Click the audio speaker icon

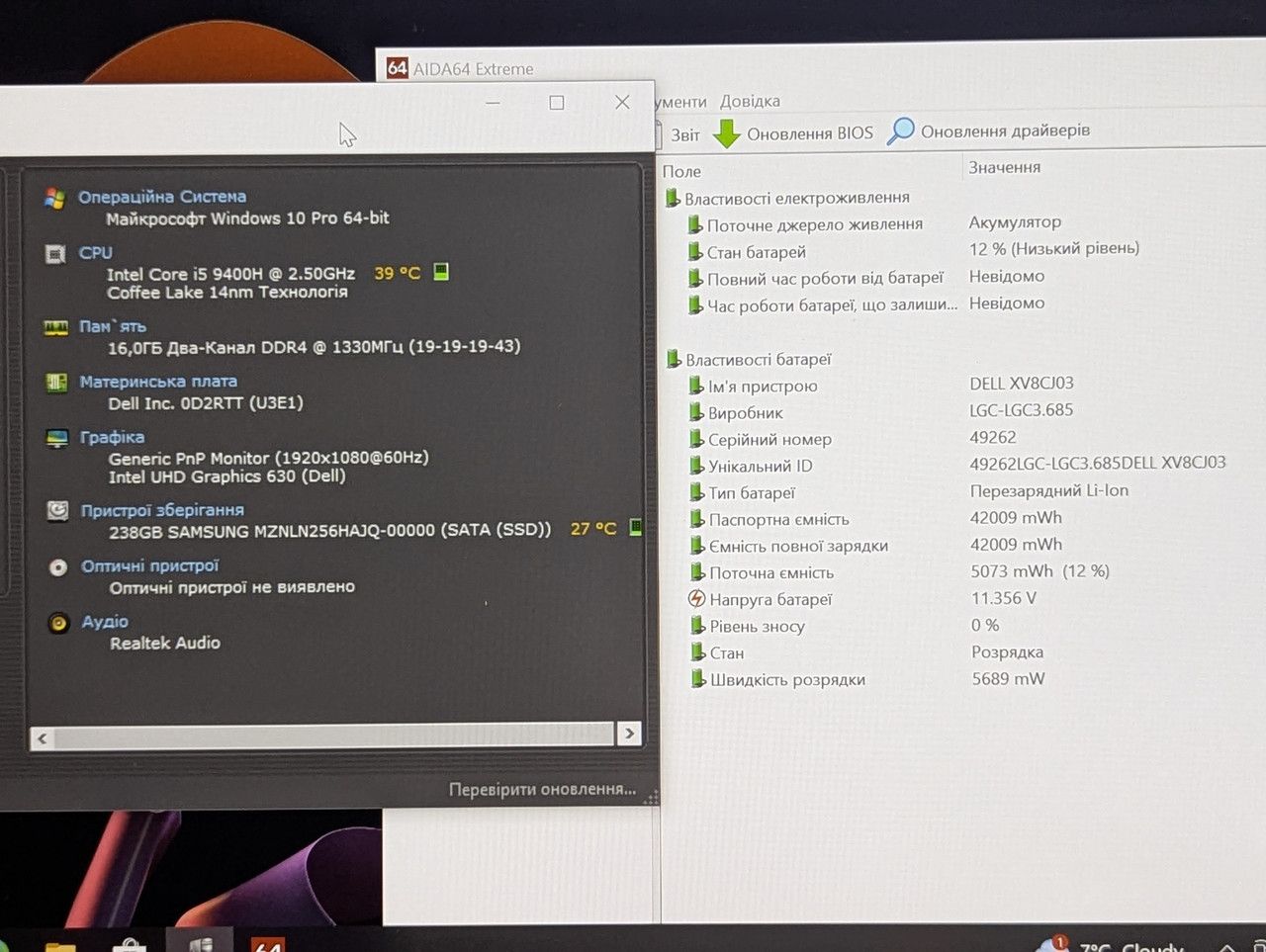pos(59,623)
